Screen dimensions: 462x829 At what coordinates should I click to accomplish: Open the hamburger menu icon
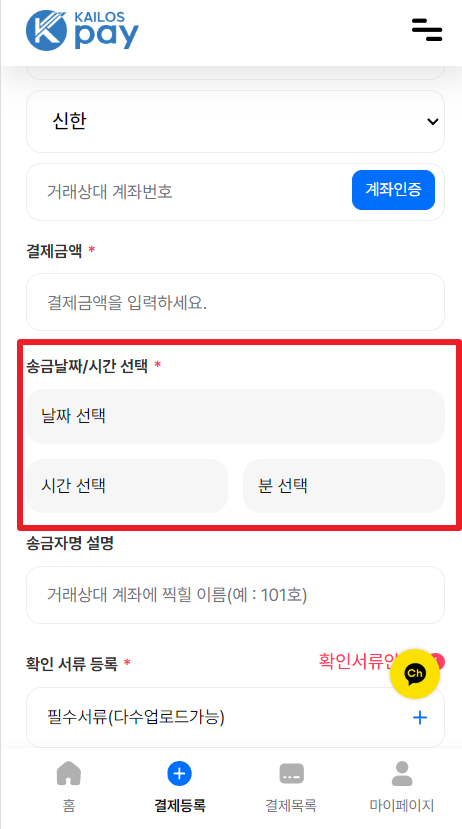(427, 30)
